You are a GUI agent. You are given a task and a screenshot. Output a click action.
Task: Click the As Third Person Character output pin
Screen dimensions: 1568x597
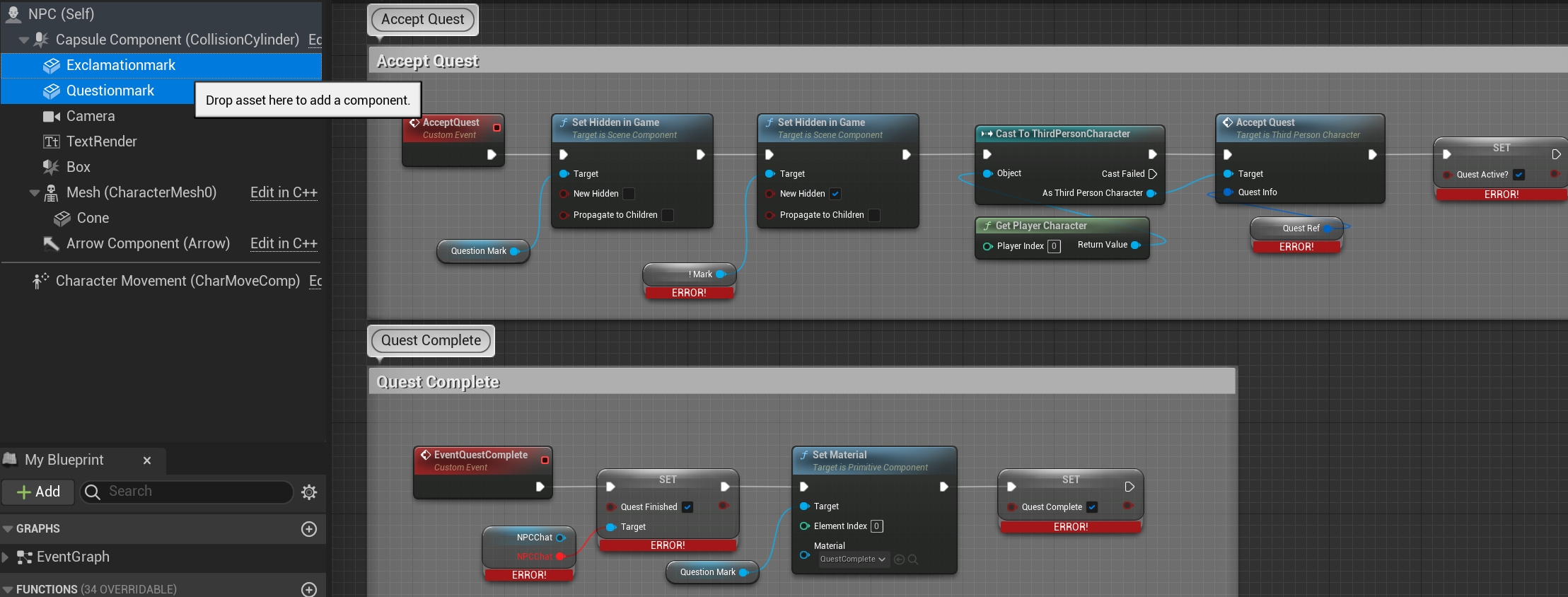coord(1151,193)
